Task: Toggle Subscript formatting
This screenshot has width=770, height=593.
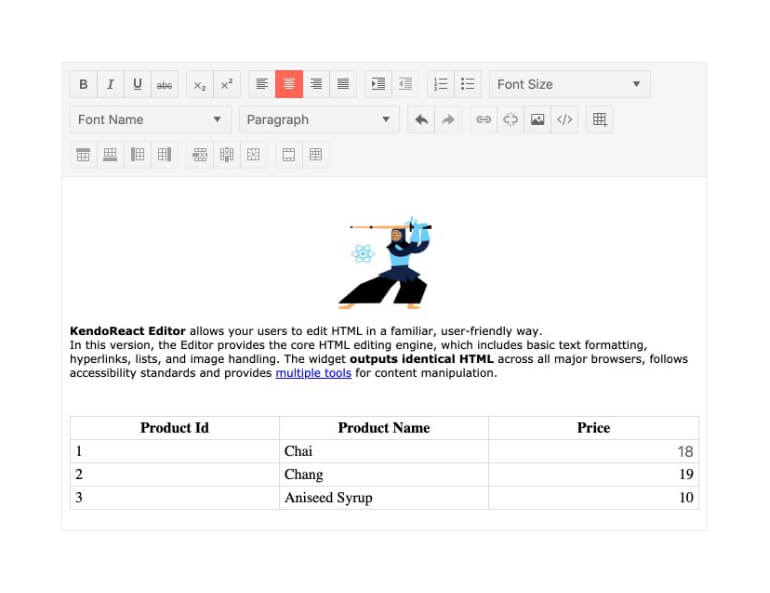Action: 200,84
